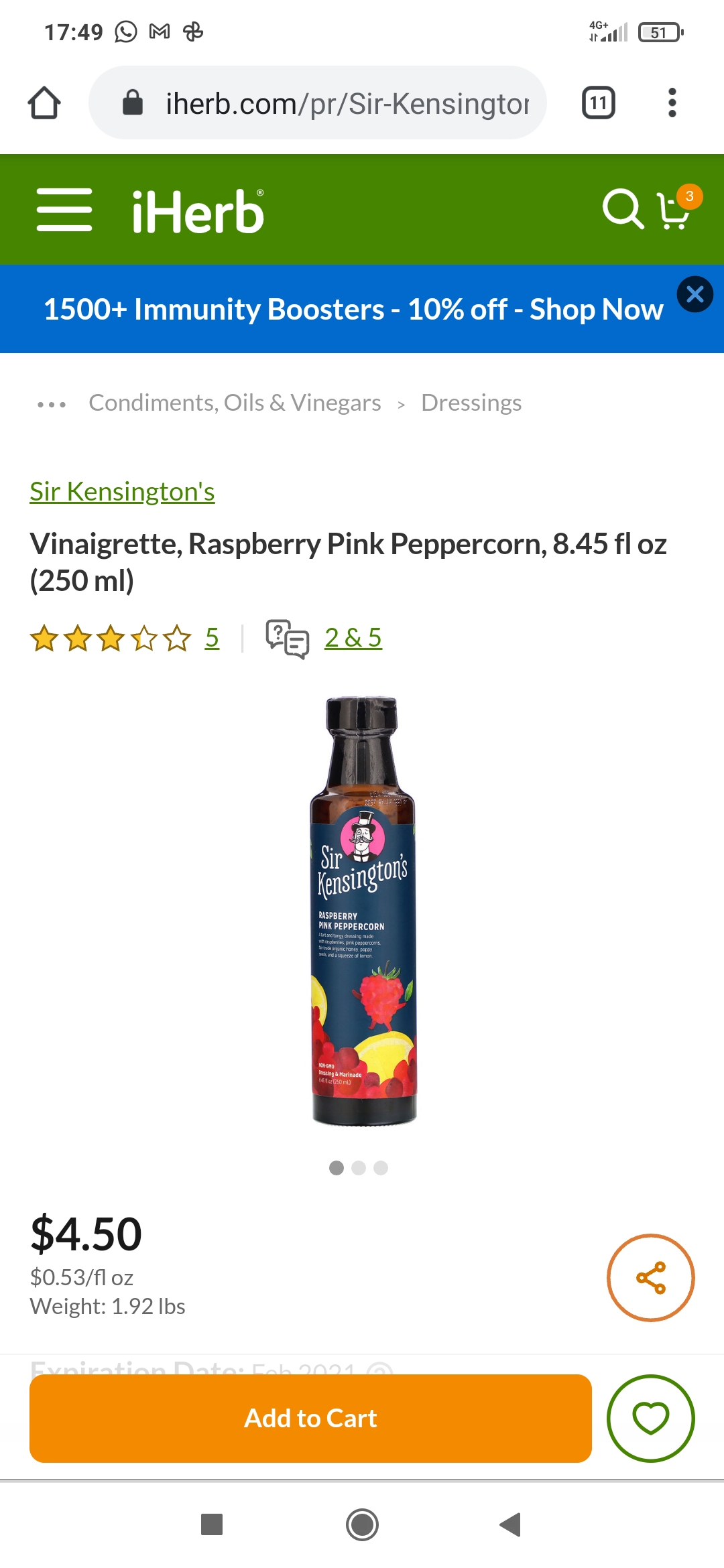The width and height of the screenshot is (724, 1568).
Task: Go to browser home page icon
Action: pyautogui.click(x=44, y=103)
